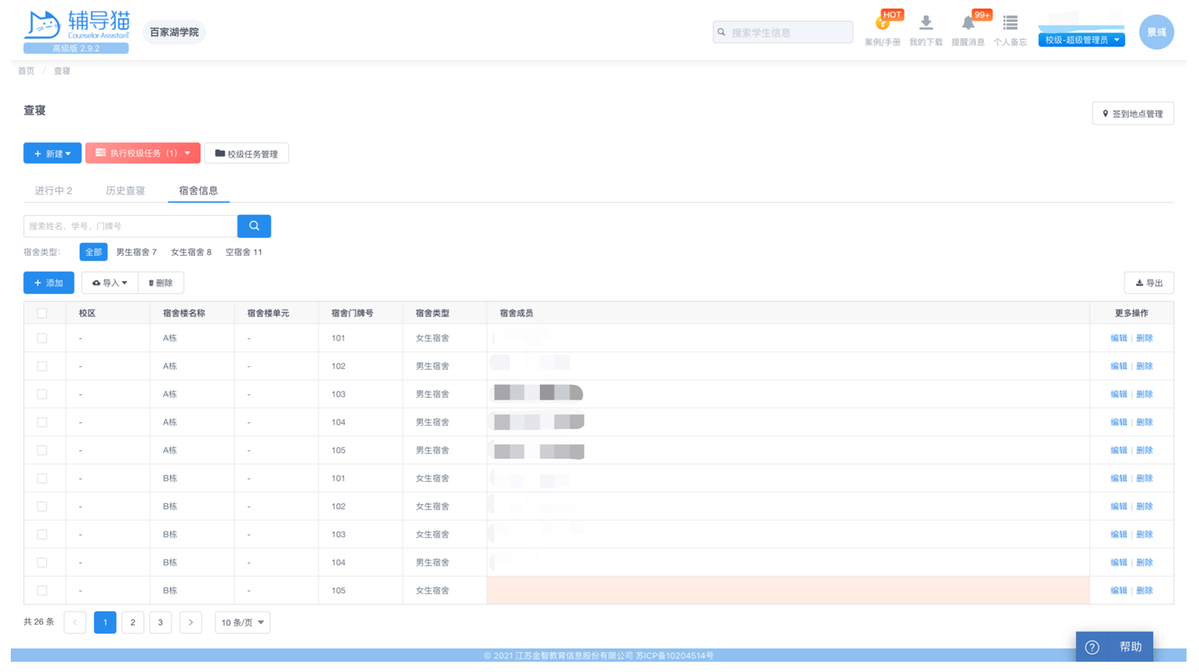Screen dimensions: 1199x672
Task: Expand the 新建 dropdown button
Action: [52, 153]
